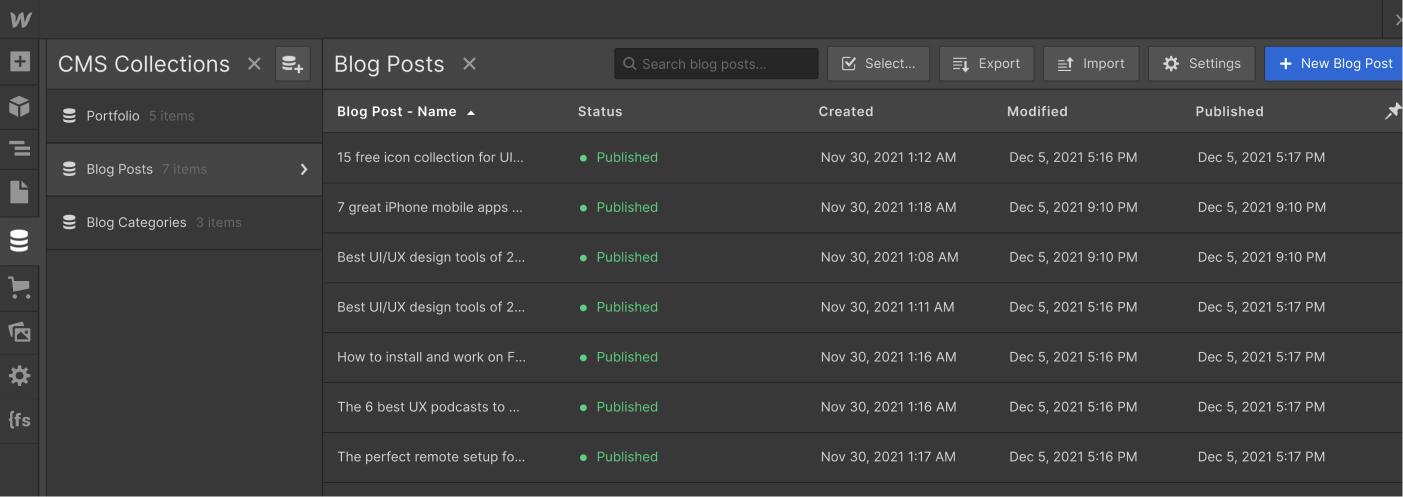Click the add new collection icon
1403x497 pixels.
pos(292,64)
